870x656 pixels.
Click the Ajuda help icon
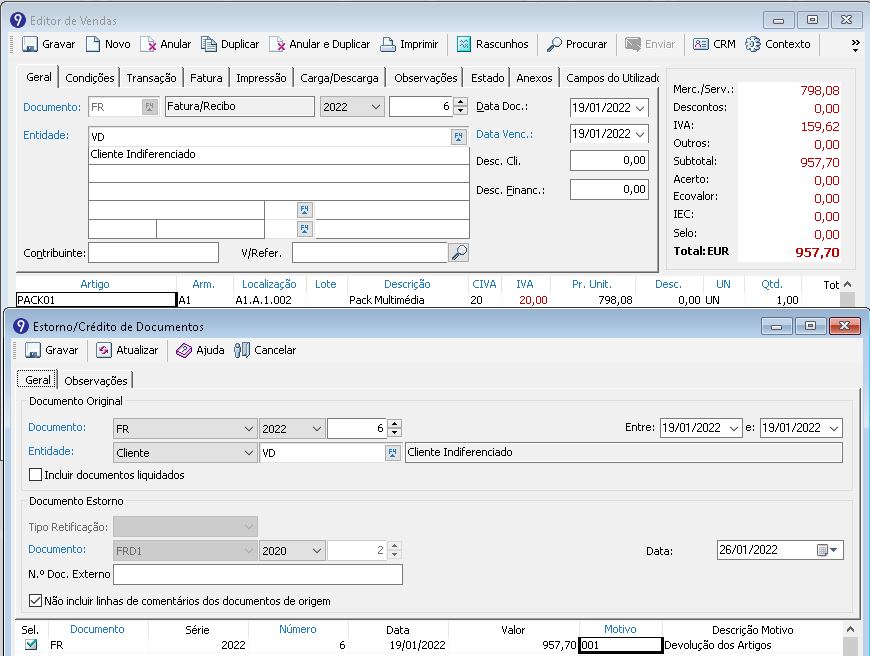[184, 350]
